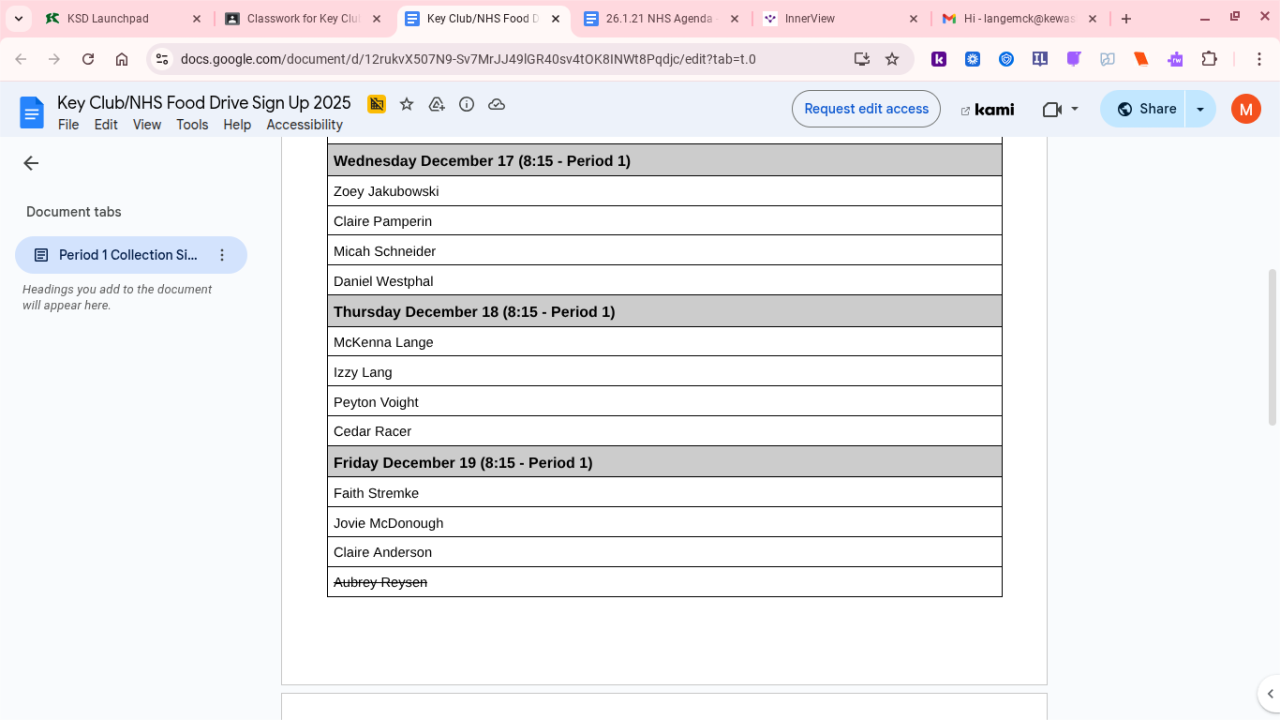Expand the video call options arrow

[1075, 109]
